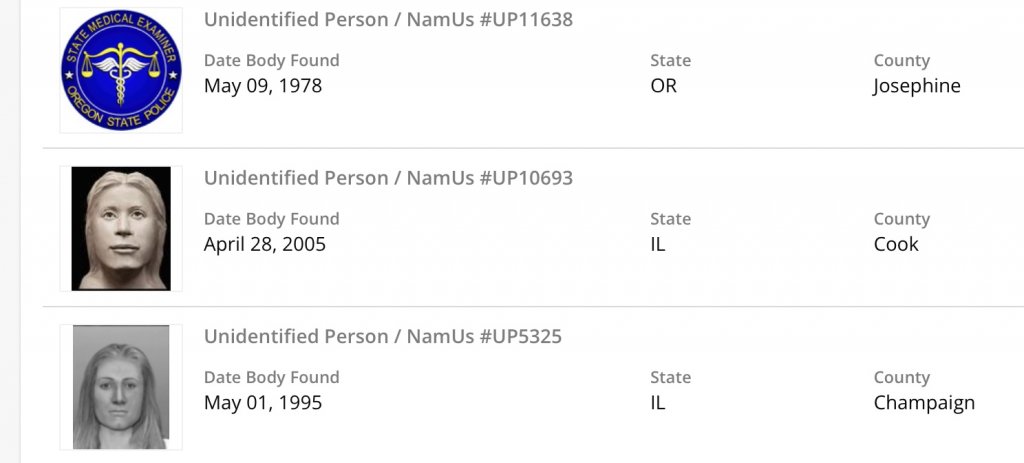The width and height of the screenshot is (1024, 463).
Task: Click Date Body Found label in first record
Action: pos(272,61)
